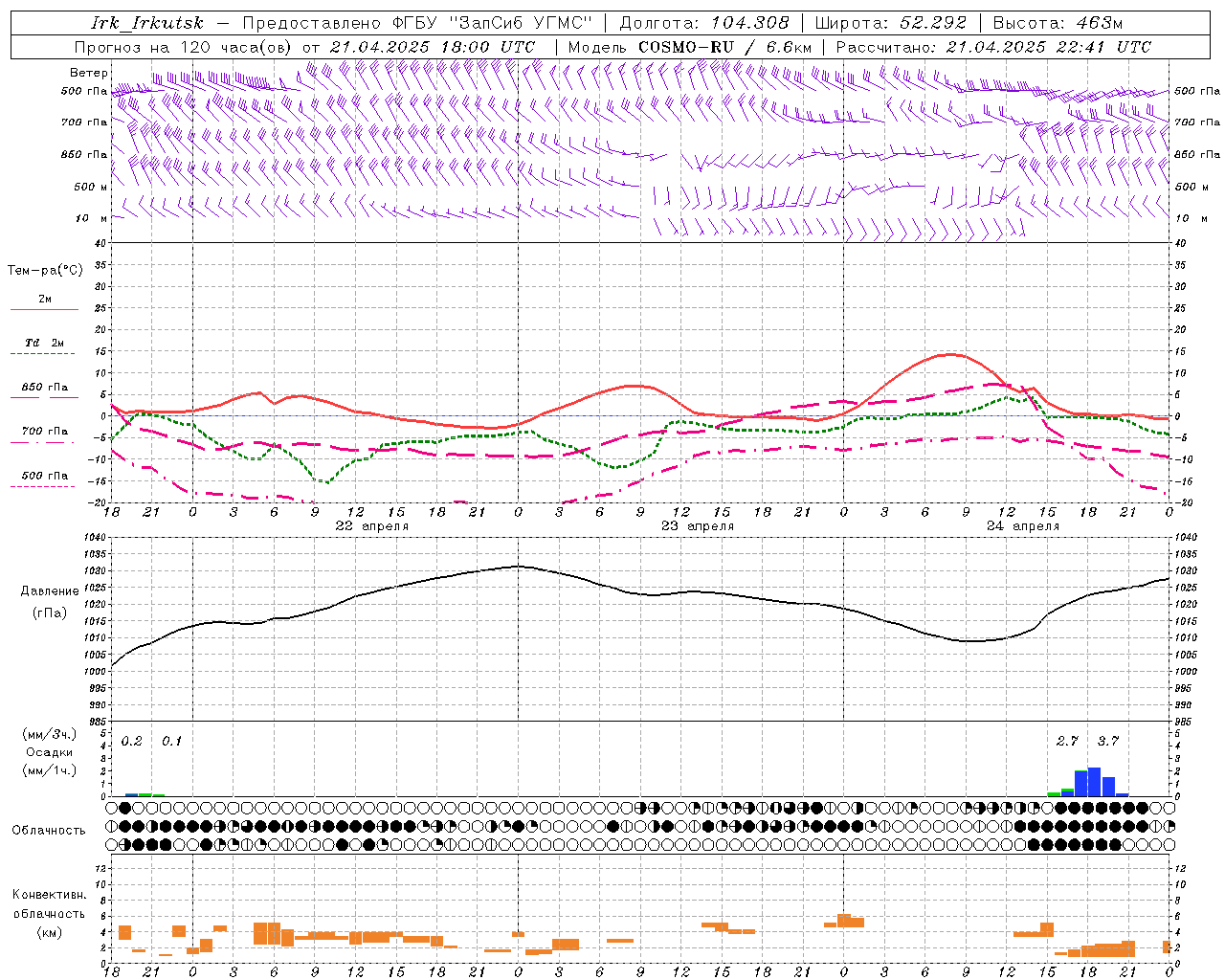
Task: Click the "Давление" pressure panel label
Action: click(x=49, y=591)
